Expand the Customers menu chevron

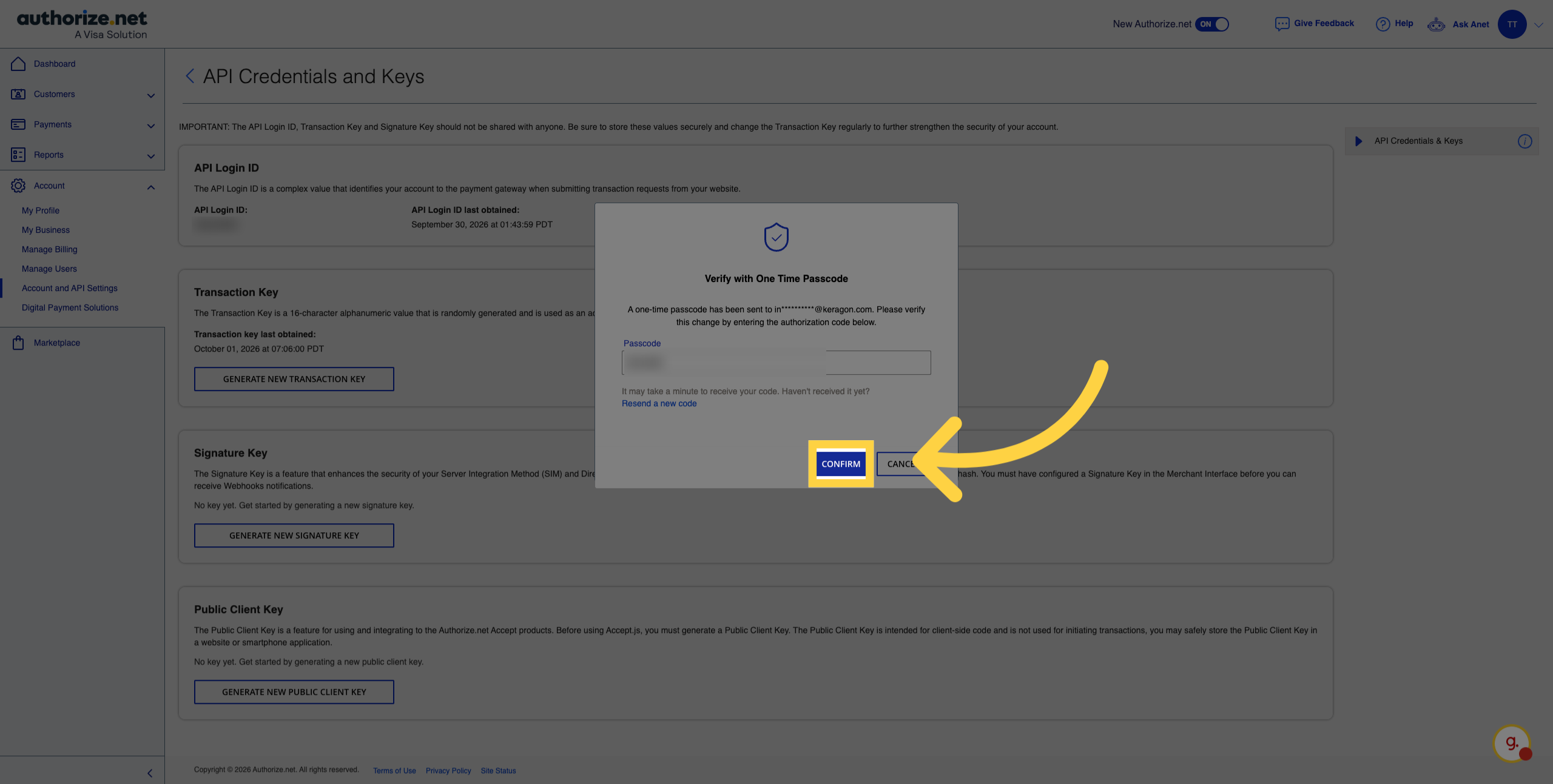[151, 95]
